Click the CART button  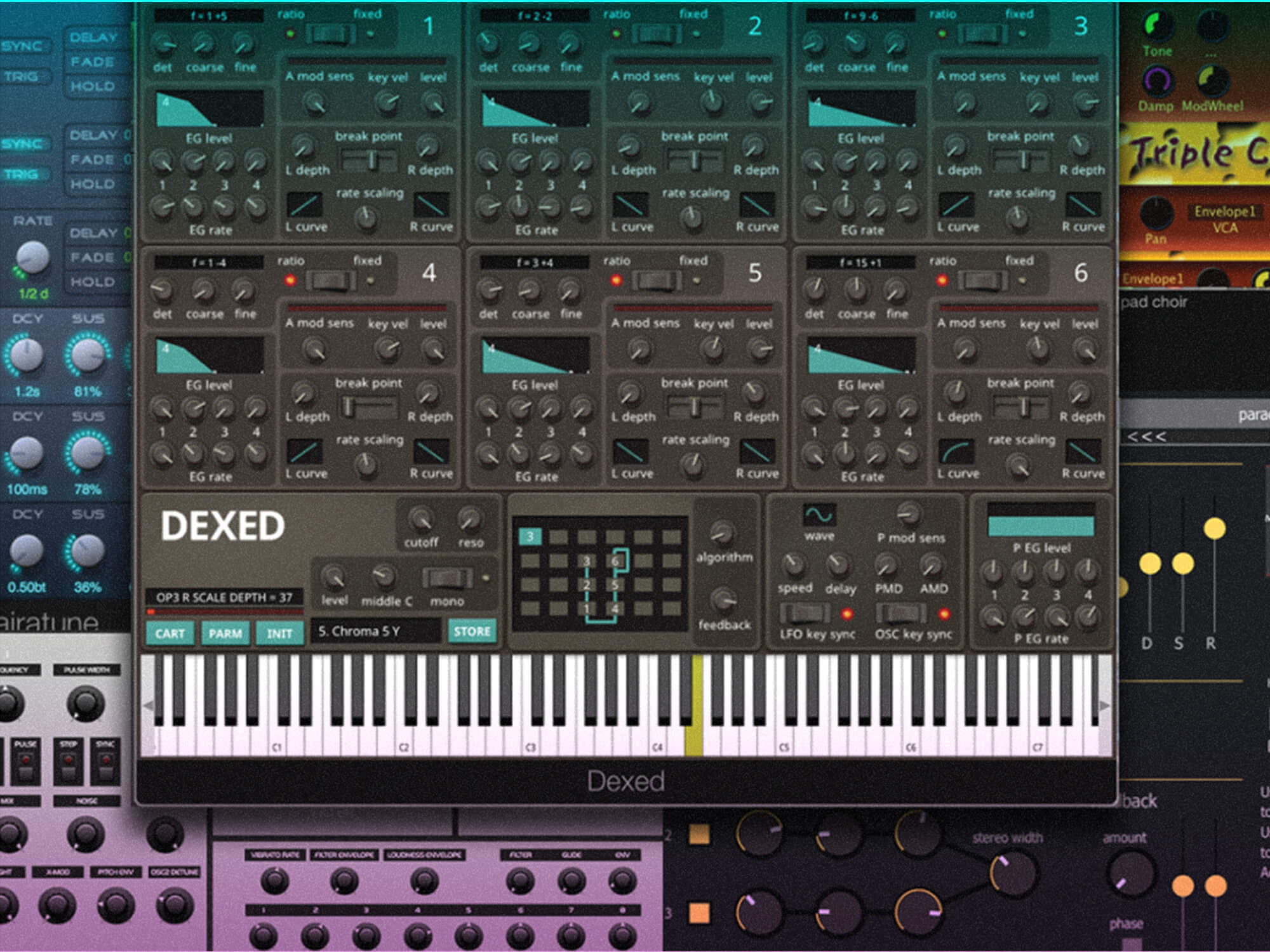(170, 633)
